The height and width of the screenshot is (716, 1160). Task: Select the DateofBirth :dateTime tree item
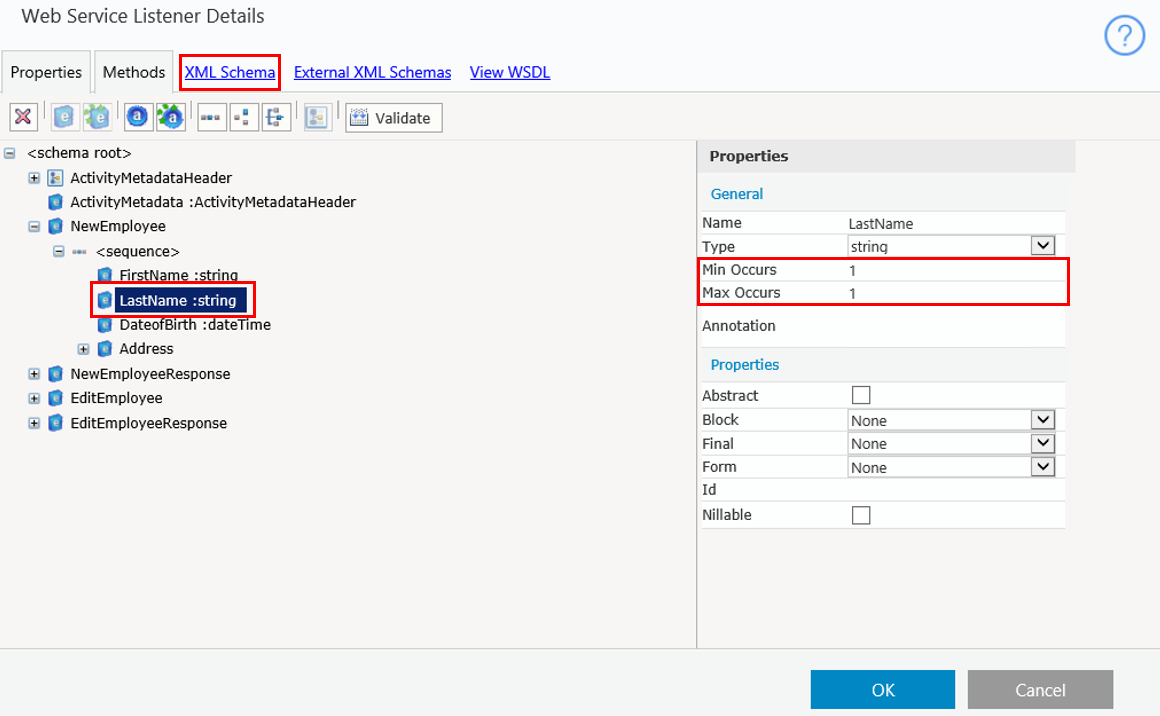click(x=195, y=325)
